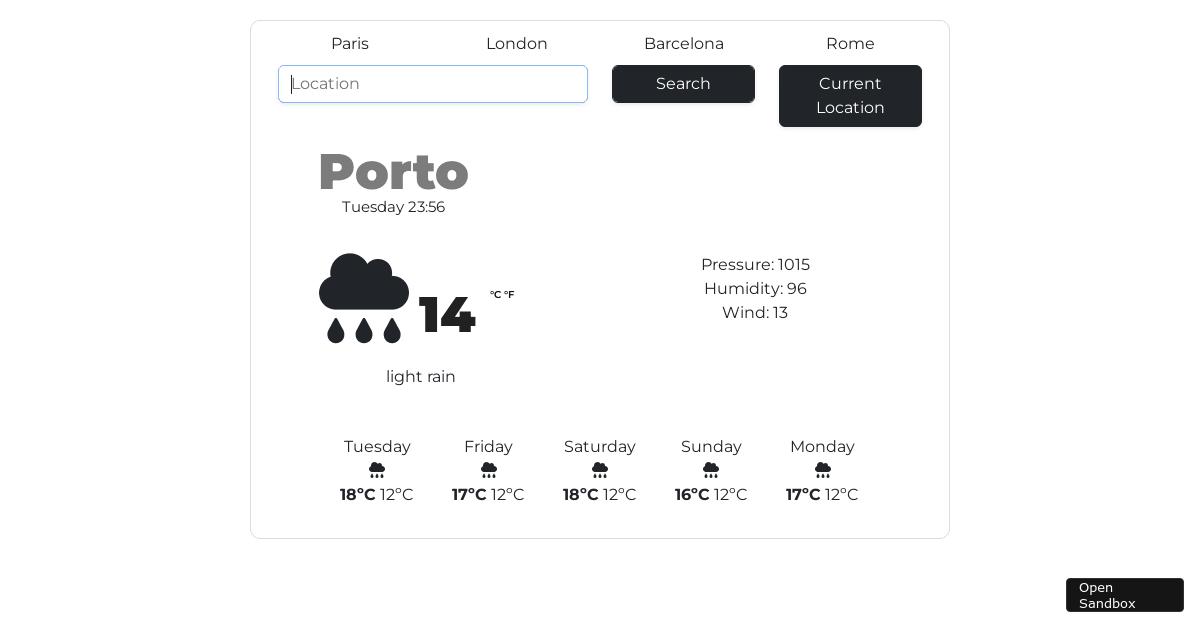Click the Current Location button

point(850,96)
